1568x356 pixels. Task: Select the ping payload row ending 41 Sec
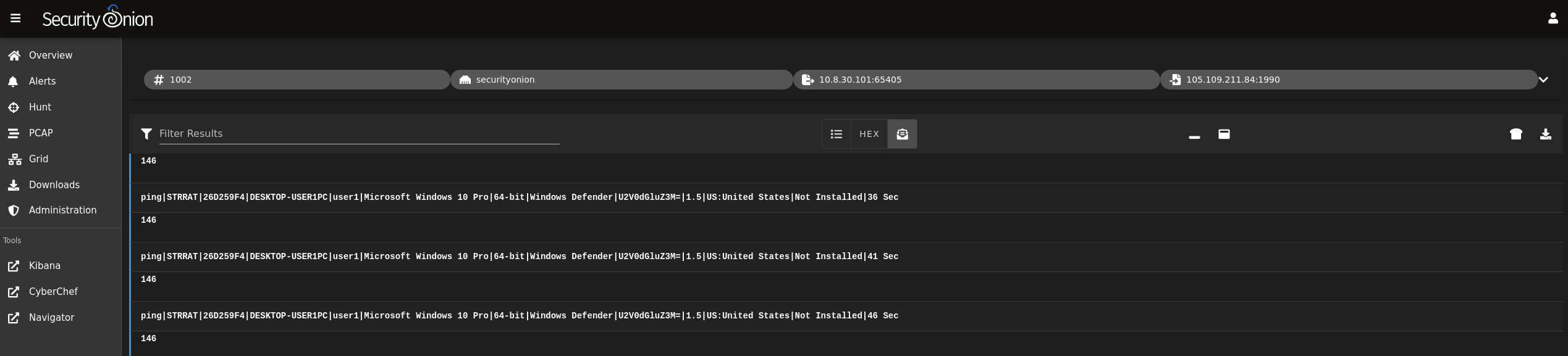(846, 257)
